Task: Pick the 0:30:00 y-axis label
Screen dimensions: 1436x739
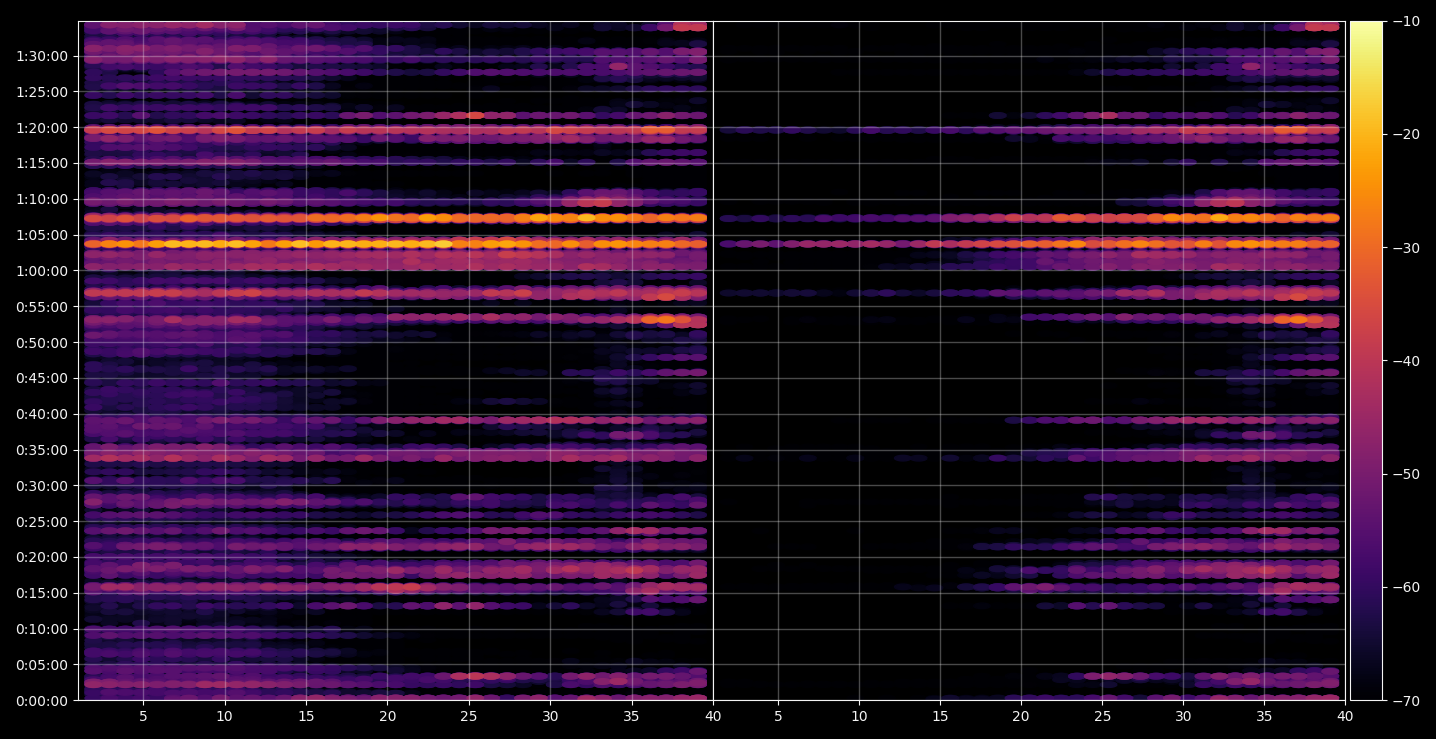Action: pos(44,486)
